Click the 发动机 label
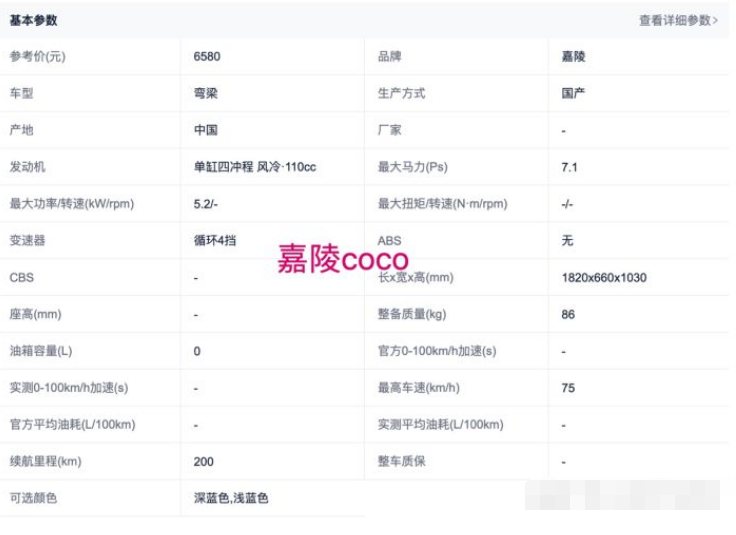 click(x=28, y=167)
